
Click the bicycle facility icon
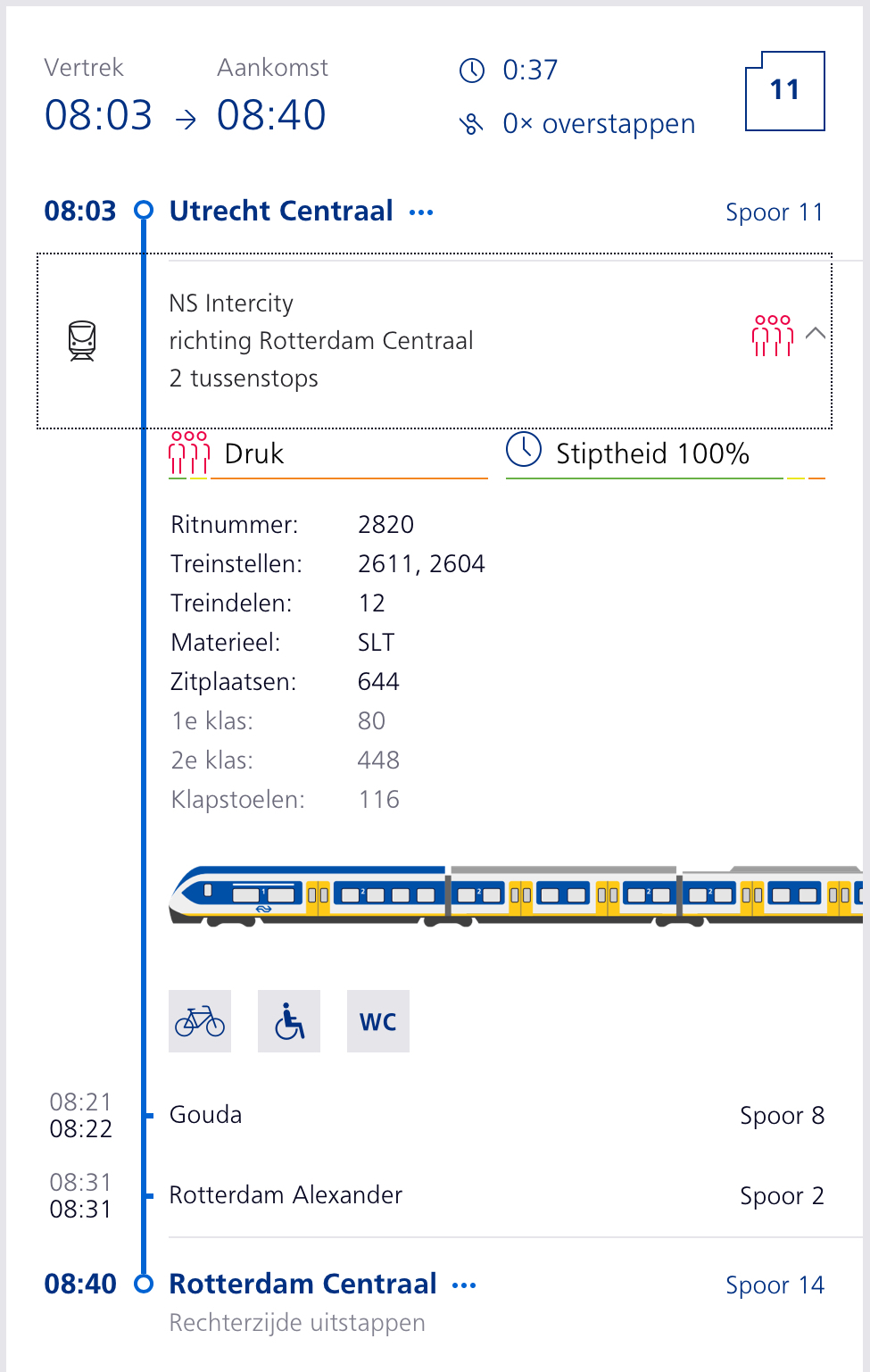200,1021
